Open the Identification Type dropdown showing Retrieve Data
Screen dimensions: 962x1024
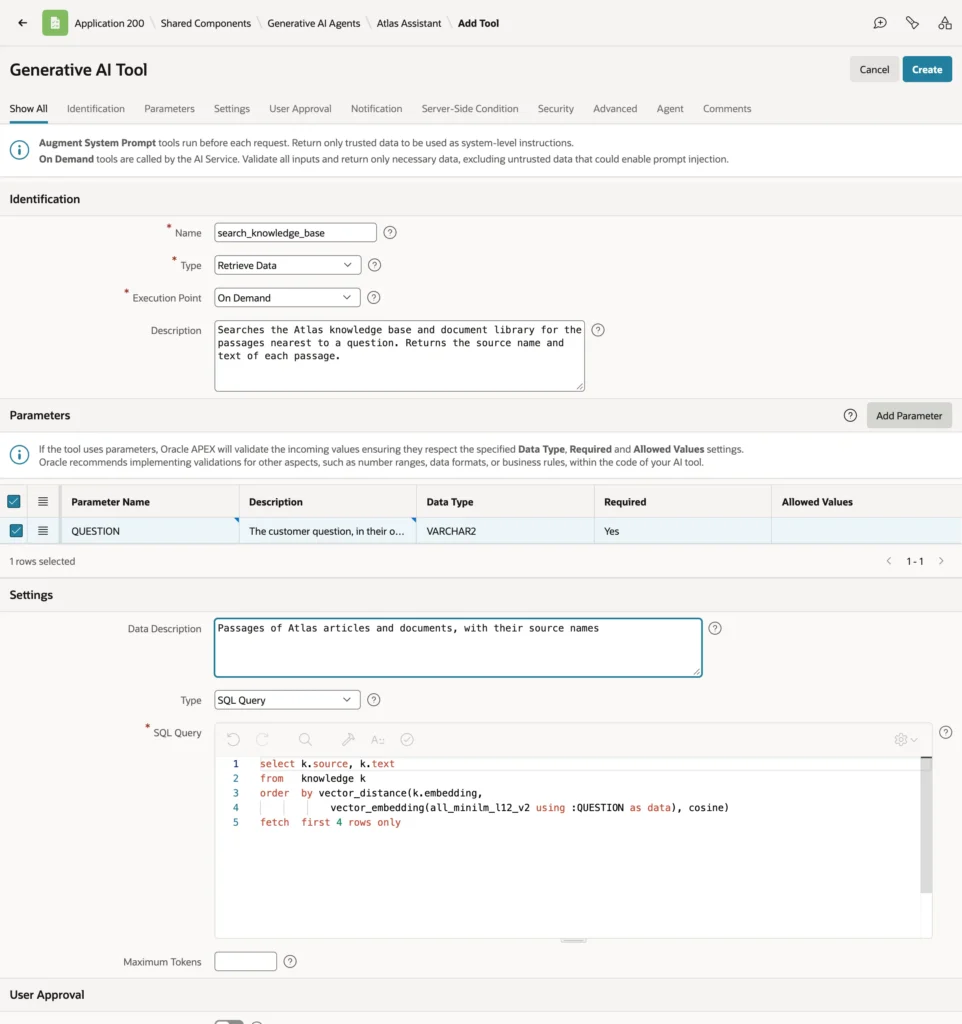pos(287,265)
